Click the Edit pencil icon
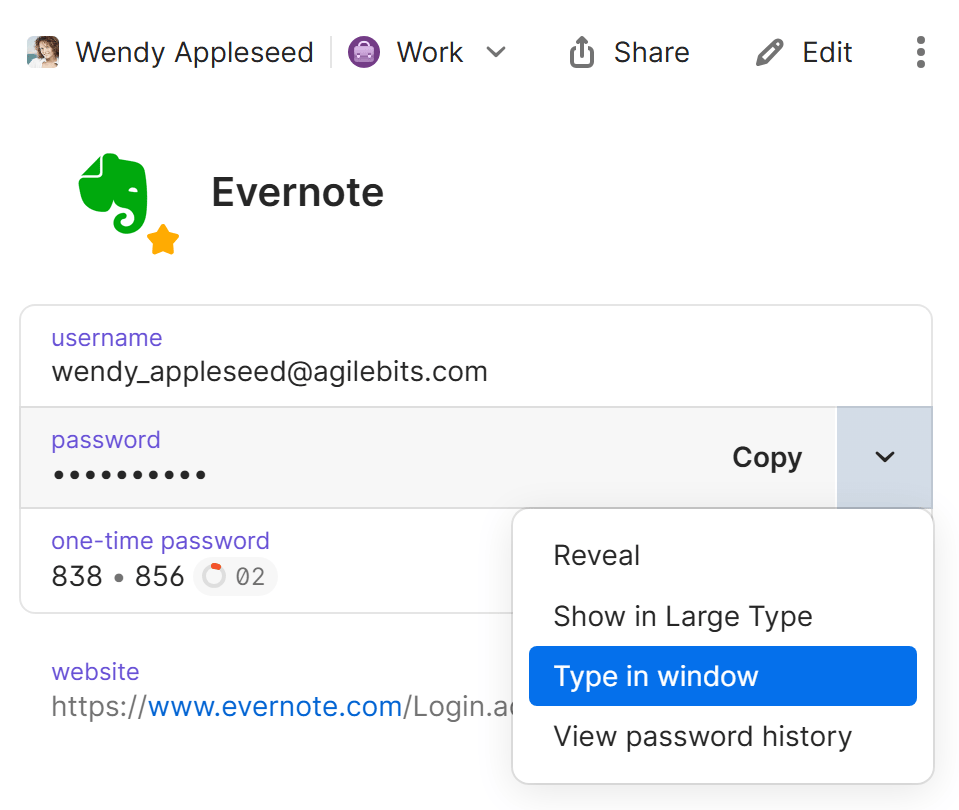Screen dimensions: 959x810 tap(769, 52)
